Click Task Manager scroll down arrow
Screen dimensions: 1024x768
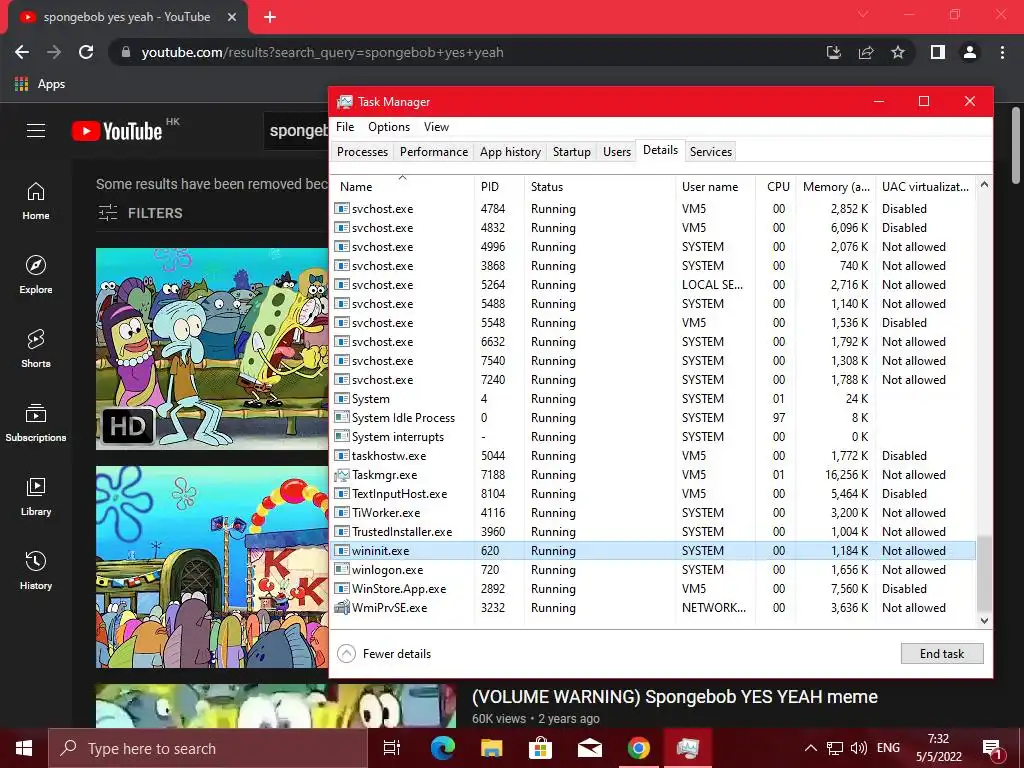(x=984, y=620)
